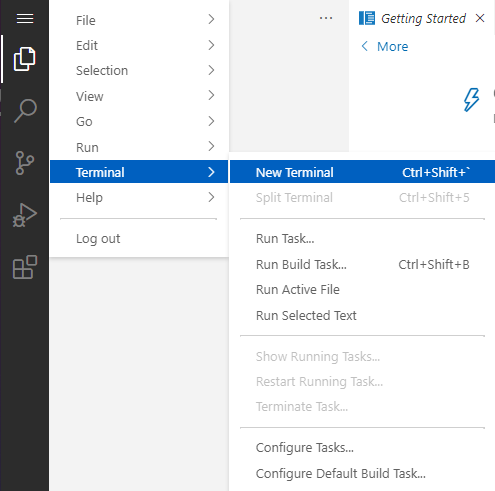
Task: Toggle the hamburger application menu
Action: coord(25,19)
